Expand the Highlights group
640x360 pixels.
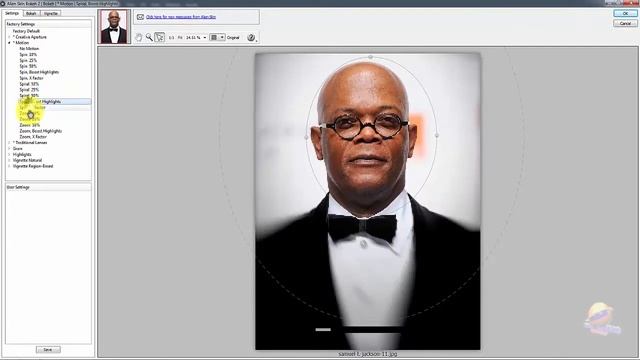pyautogui.click(x=9, y=155)
